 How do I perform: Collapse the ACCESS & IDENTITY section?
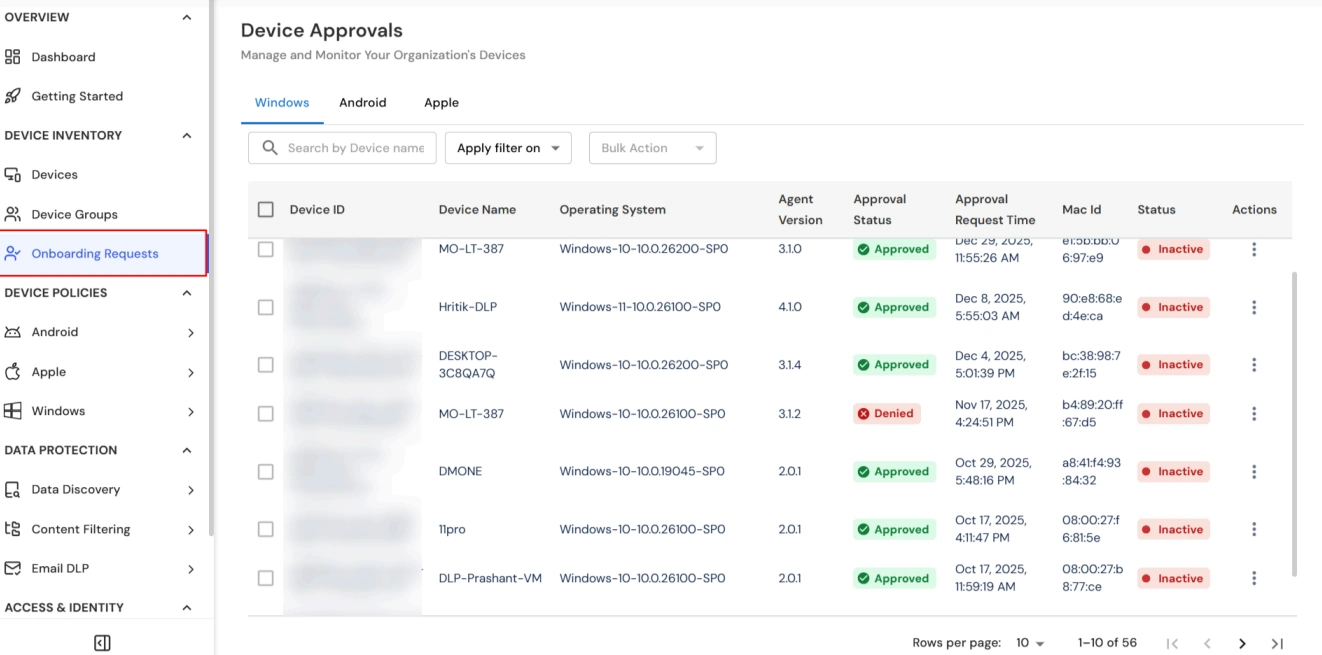(187, 608)
